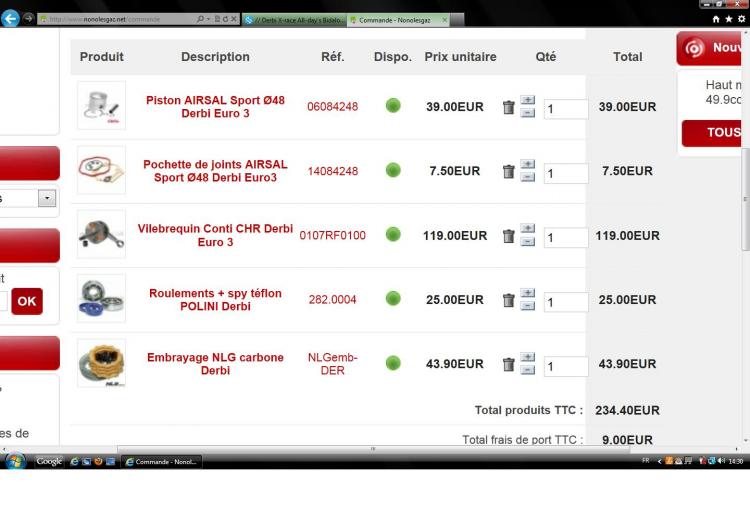This screenshot has width=750, height=509.
Task: Click plus icon for Pochette de joints AIRSAL
Action: [x=528, y=164]
